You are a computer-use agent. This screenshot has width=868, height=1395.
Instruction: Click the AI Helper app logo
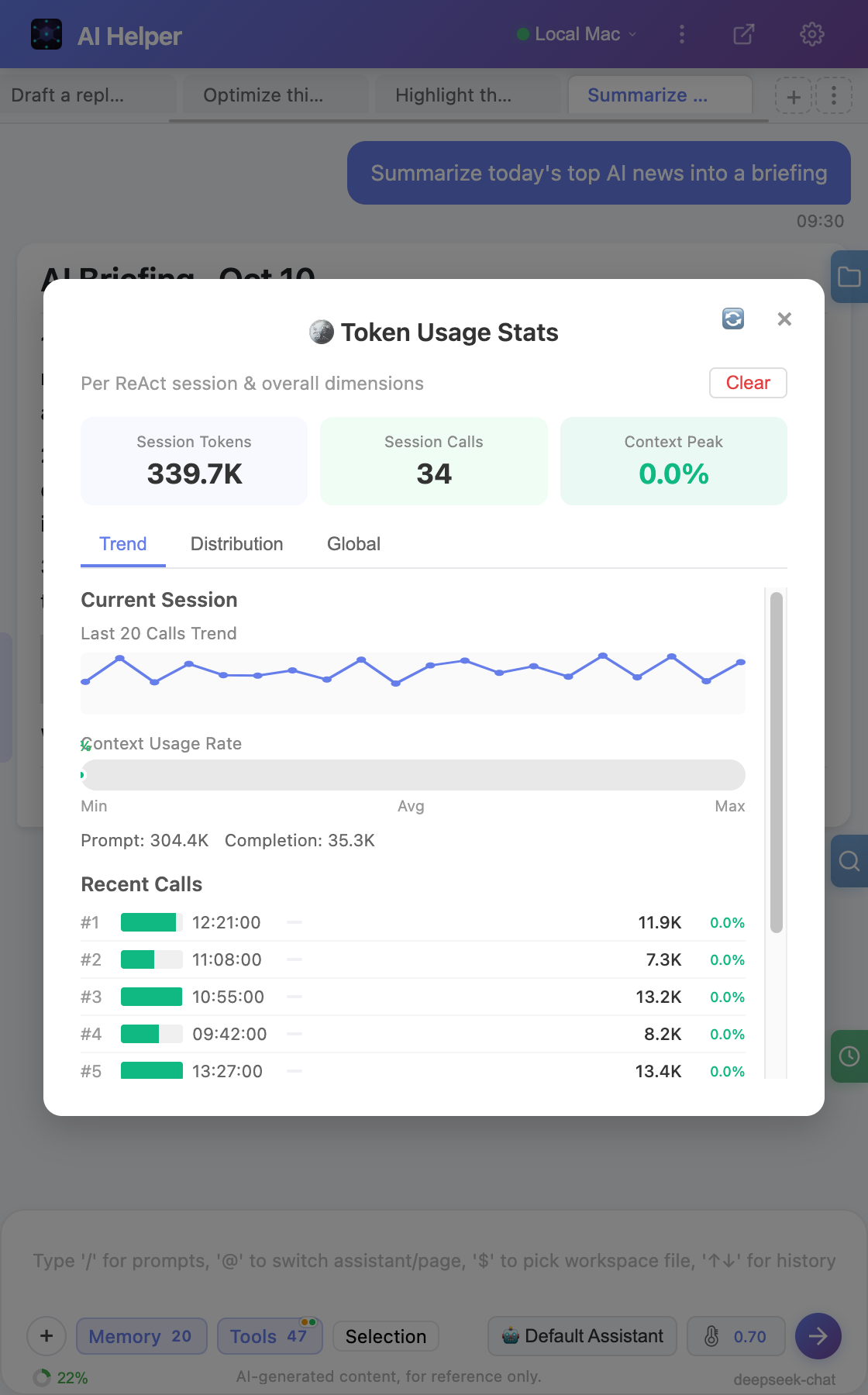[46, 35]
